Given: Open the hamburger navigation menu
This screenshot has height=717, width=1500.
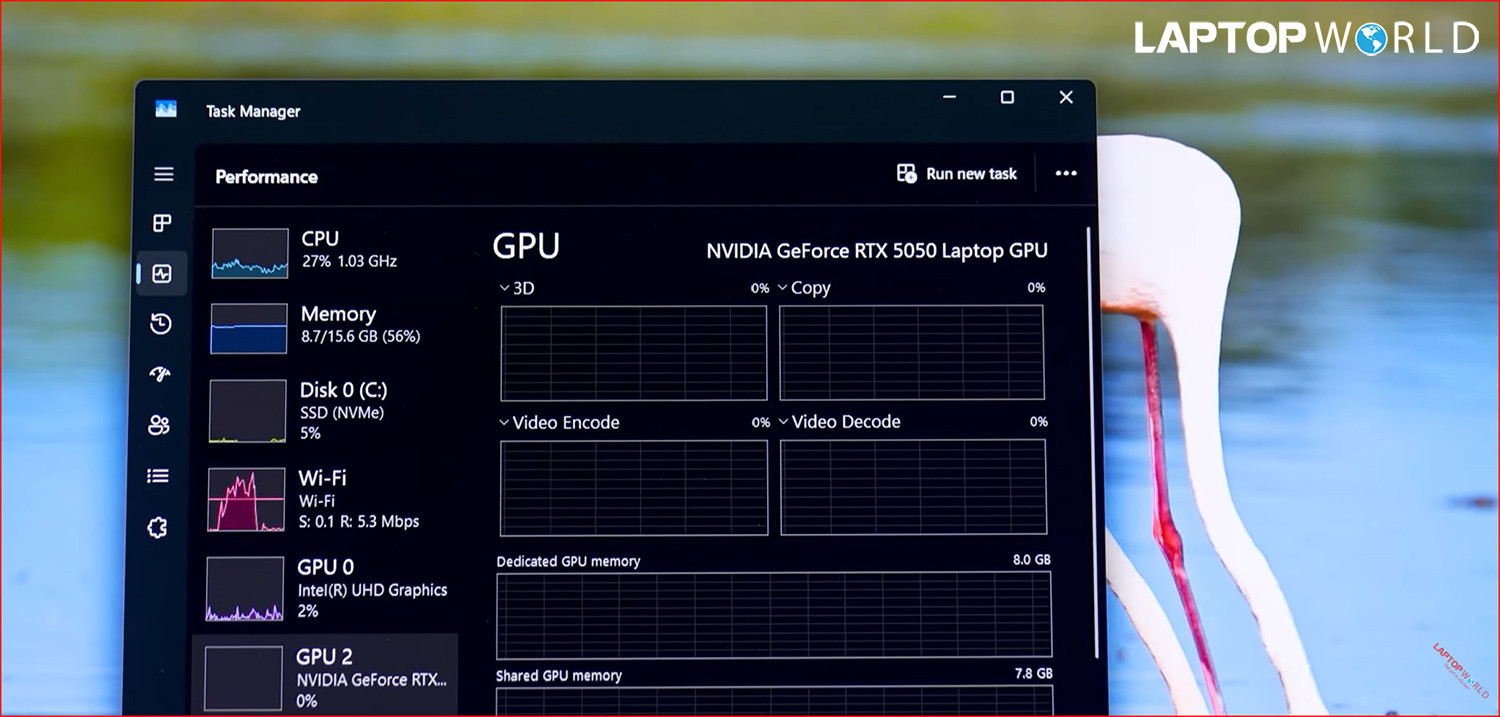Looking at the screenshot, I should coord(163,174).
